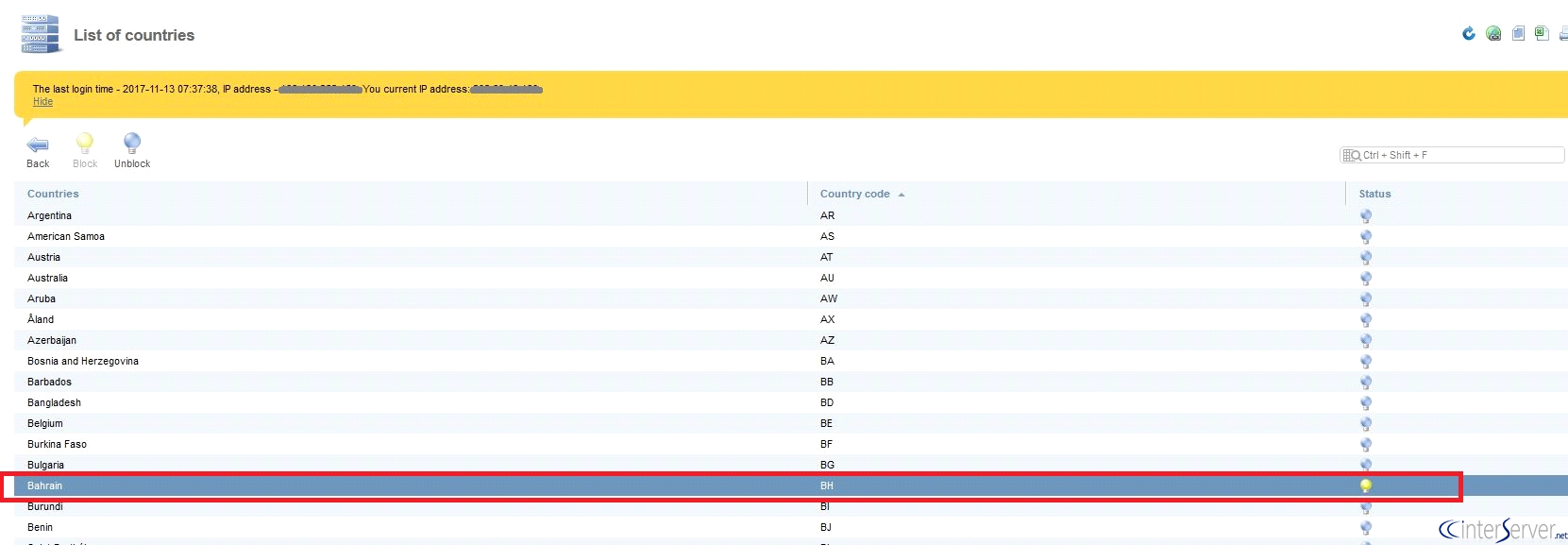Click country code AT
The width and height of the screenshot is (1568, 545).
(x=826, y=257)
